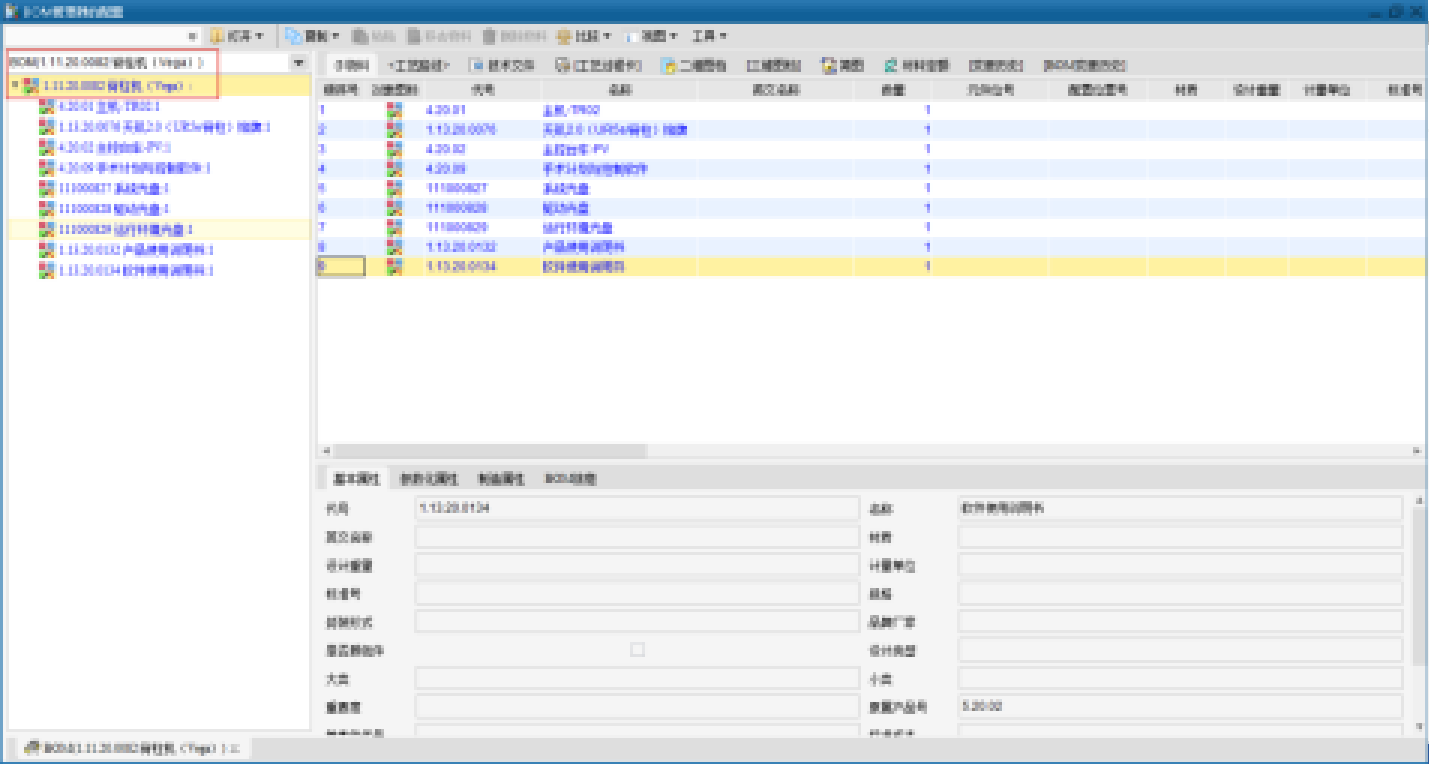Click the tree icon of node 111000827
This screenshot has height=764, width=1429.
[46, 188]
